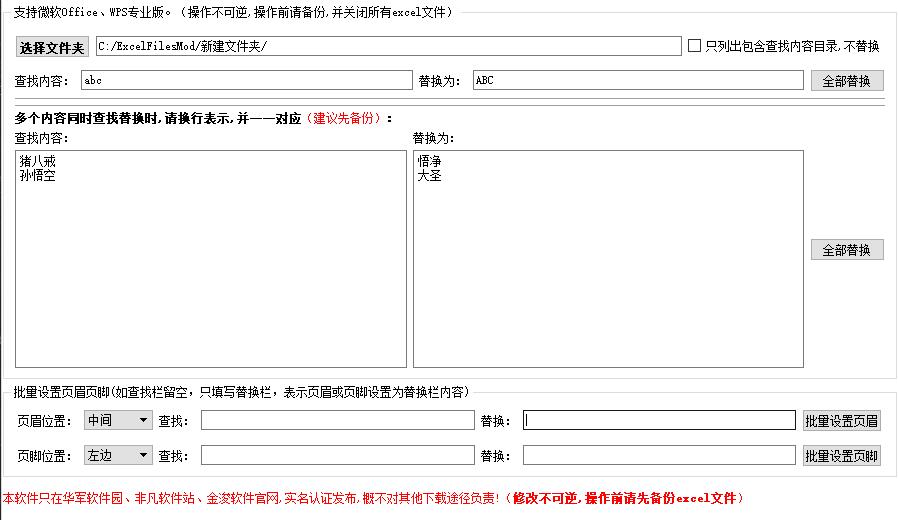The image size is (898, 520).
Task: Select the text 孙悟空 in search list
Action: tap(37, 176)
